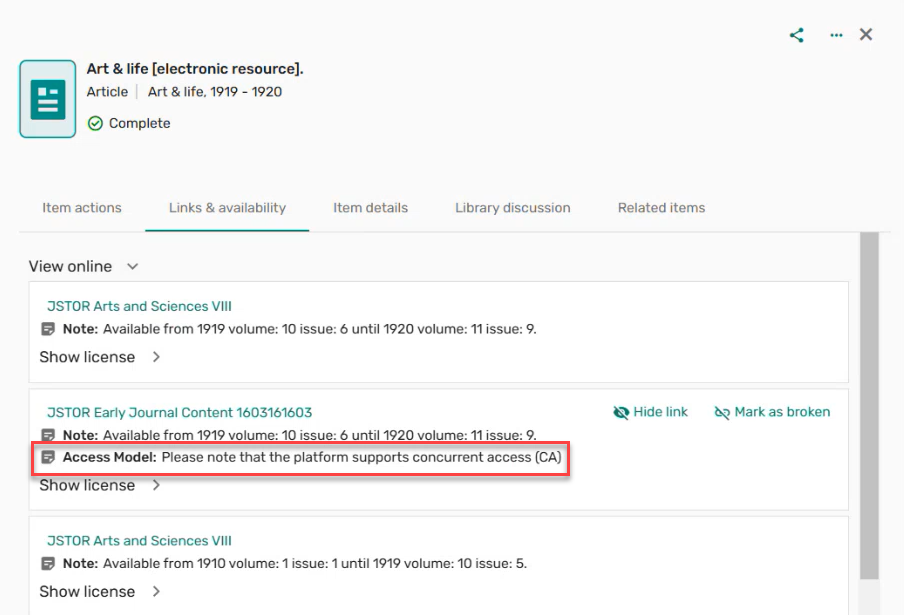Screen dimensions: 904x615
Task: Click the Access Model note icon
Action: [48, 458]
